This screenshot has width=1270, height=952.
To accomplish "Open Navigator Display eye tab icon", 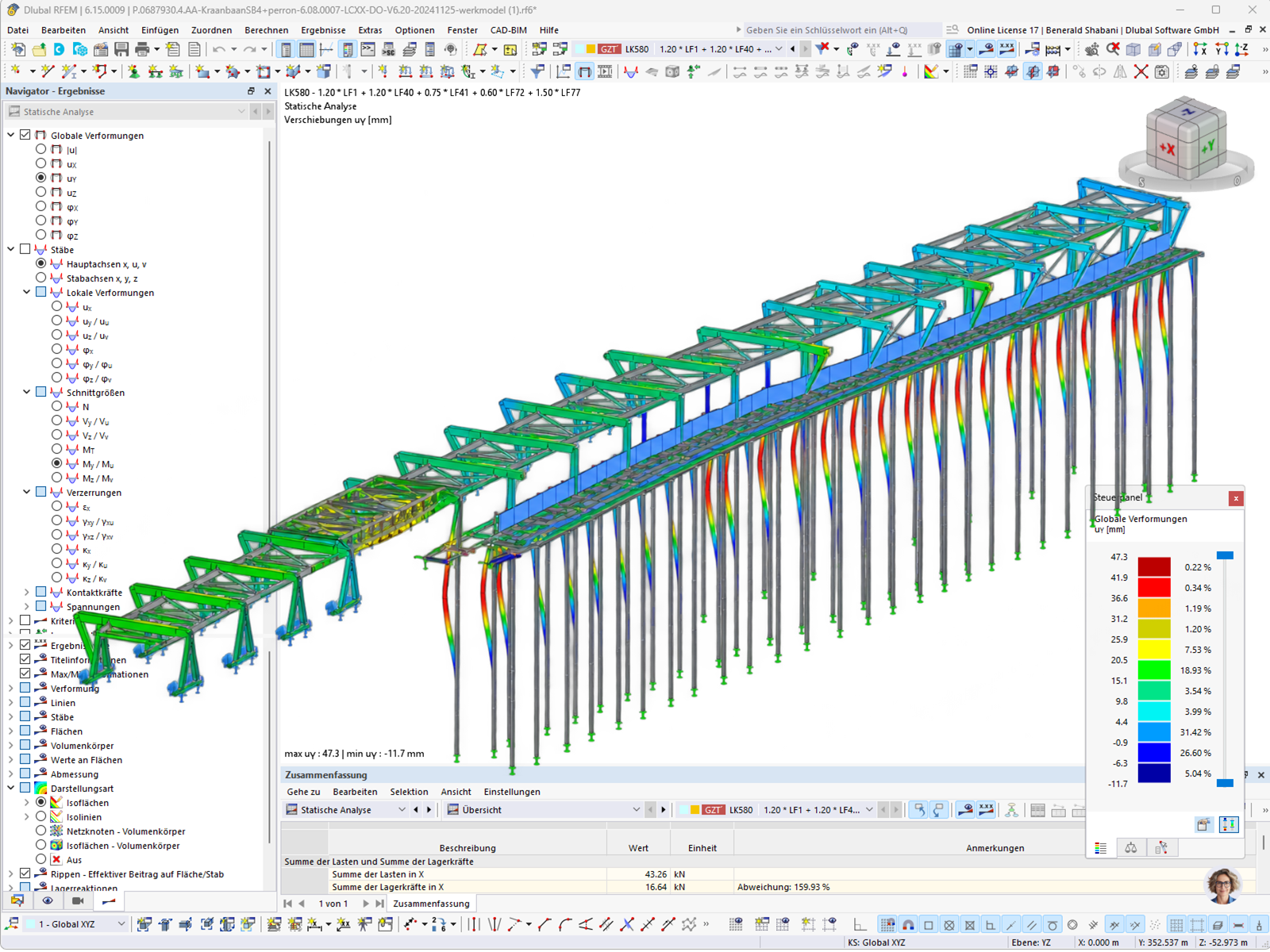I will [x=48, y=900].
